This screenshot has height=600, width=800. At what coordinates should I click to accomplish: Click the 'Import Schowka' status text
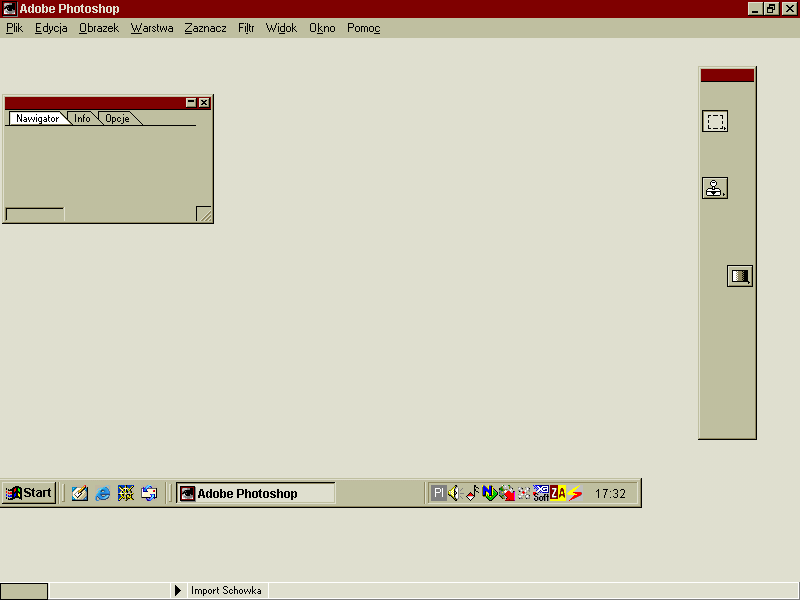coord(226,591)
